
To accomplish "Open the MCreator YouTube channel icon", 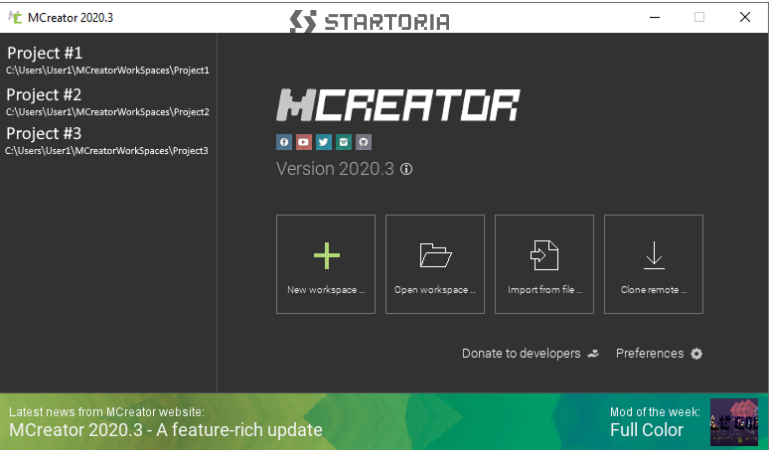I will [304, 142].
